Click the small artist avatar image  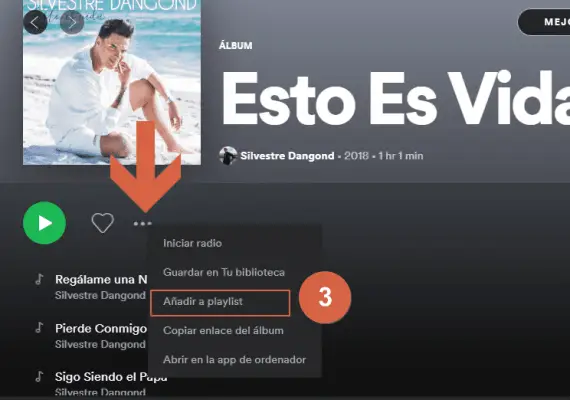(x=228, y=156)
